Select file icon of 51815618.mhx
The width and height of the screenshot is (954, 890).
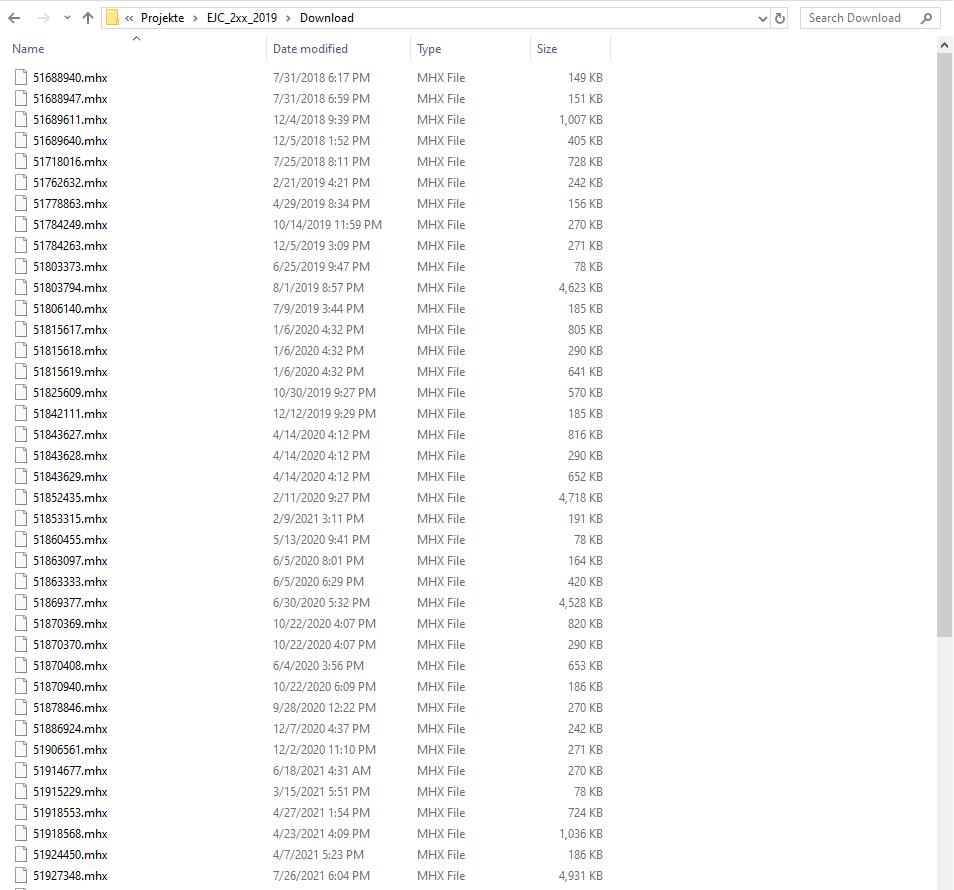pos(21,350)
